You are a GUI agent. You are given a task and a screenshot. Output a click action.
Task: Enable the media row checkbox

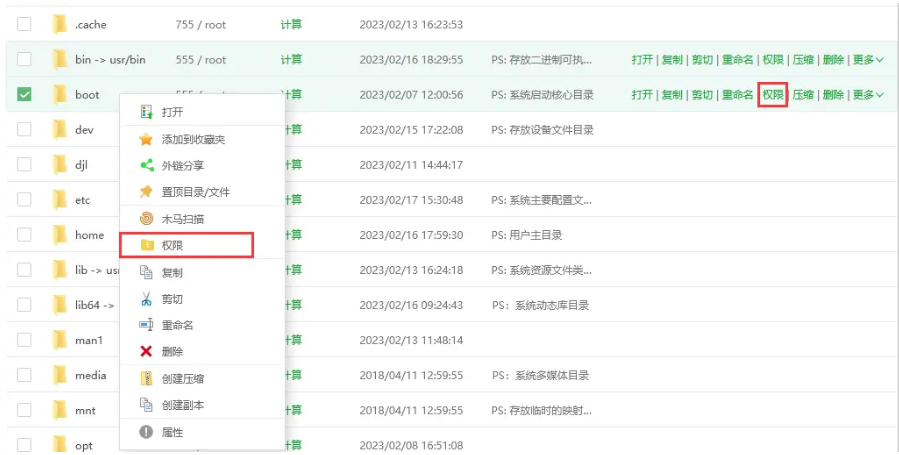pos(24,375)
